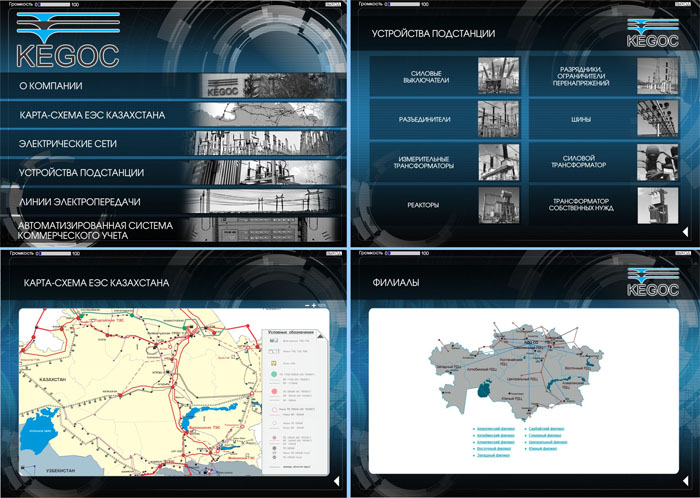Open КАРТА-СХЕМА ЕЭС КАЗАХСТАНА menu entry
The width and height of the screenshot is (700, 498).
tap(173, 115)
